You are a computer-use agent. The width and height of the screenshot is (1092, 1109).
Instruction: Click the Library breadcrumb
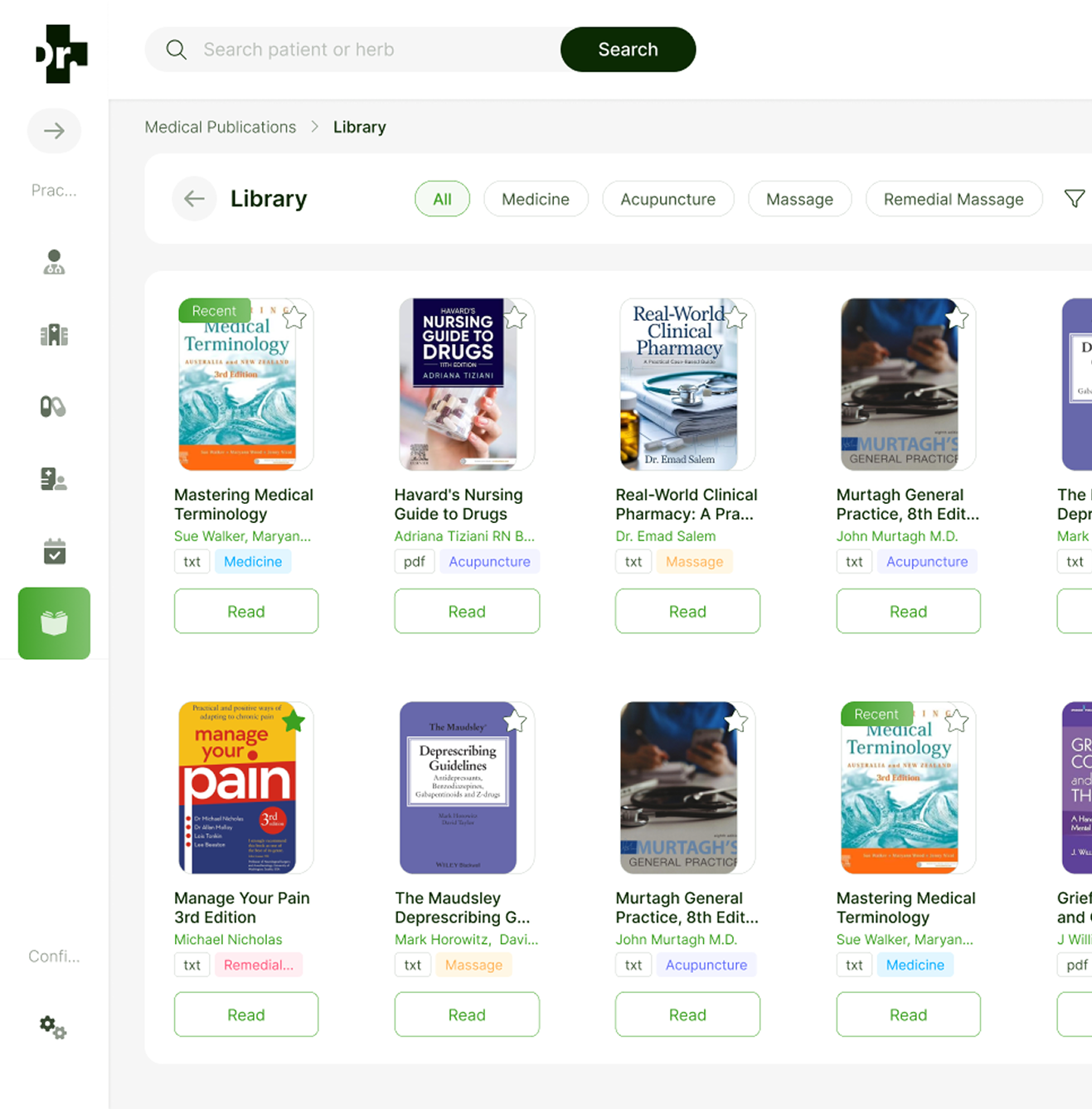coord(360,127)
